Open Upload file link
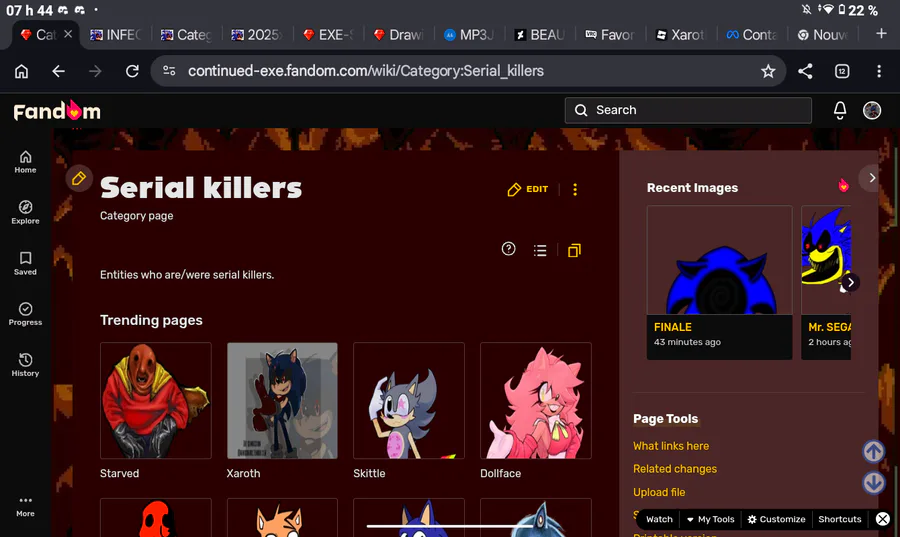The width and height of the screenshot is (900, 537). [658, 492]
